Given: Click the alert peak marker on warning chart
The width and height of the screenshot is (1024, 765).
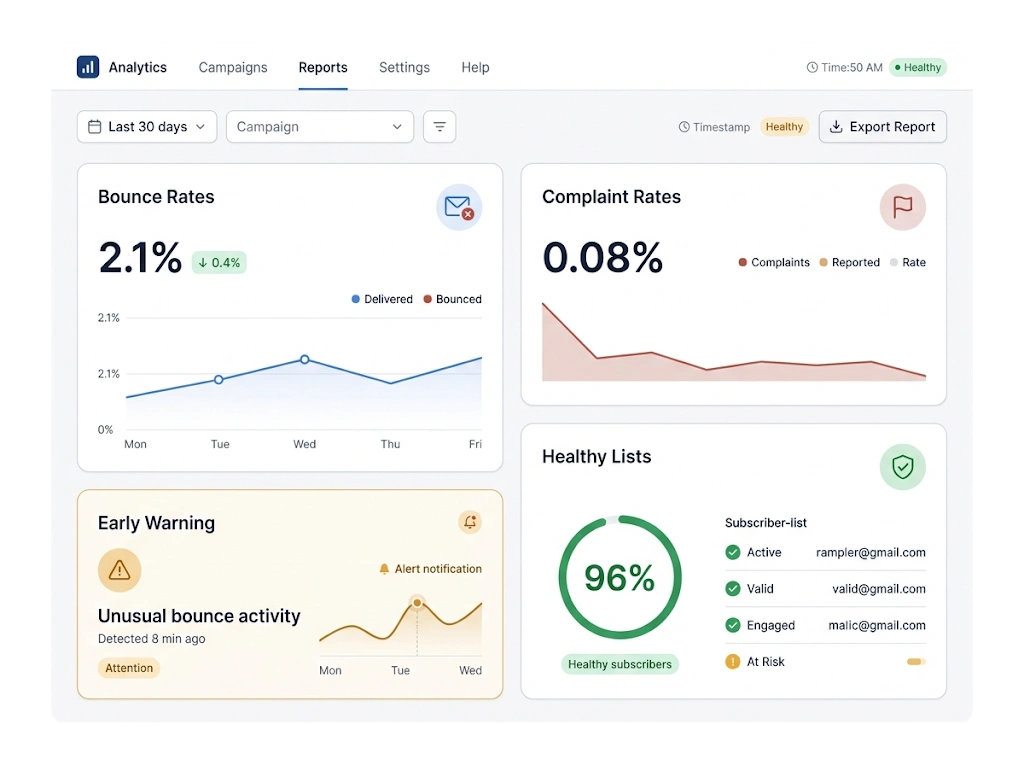Looking at the screenshot, I should tap(417, 602).
